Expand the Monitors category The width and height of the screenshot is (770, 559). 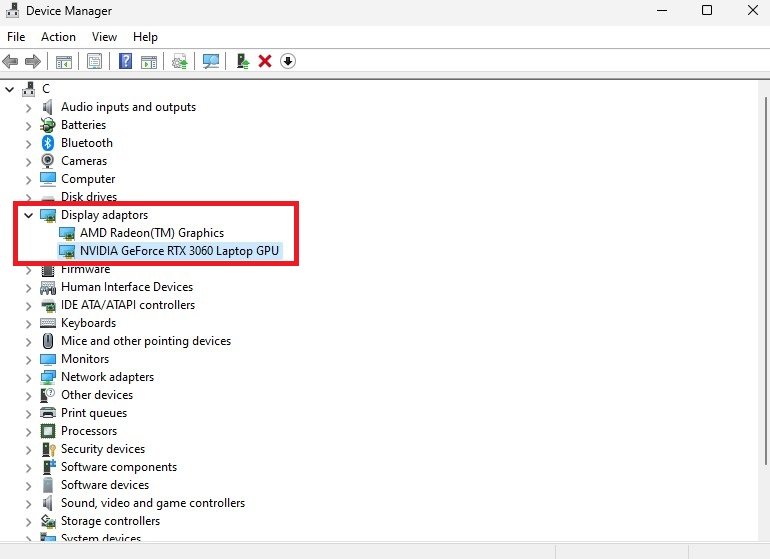(x=28, y=360)
